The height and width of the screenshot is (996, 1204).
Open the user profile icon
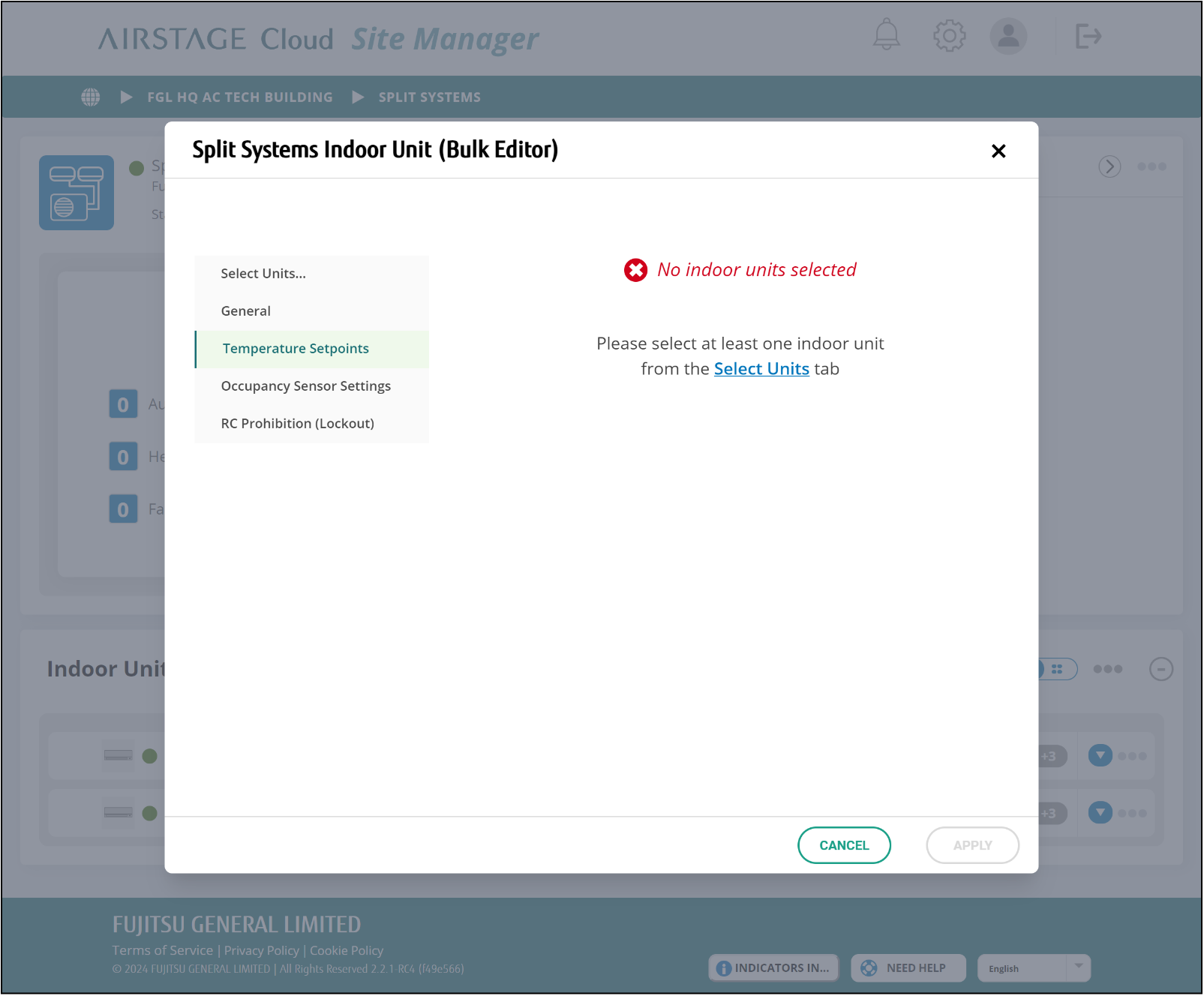coord(1008,35)
